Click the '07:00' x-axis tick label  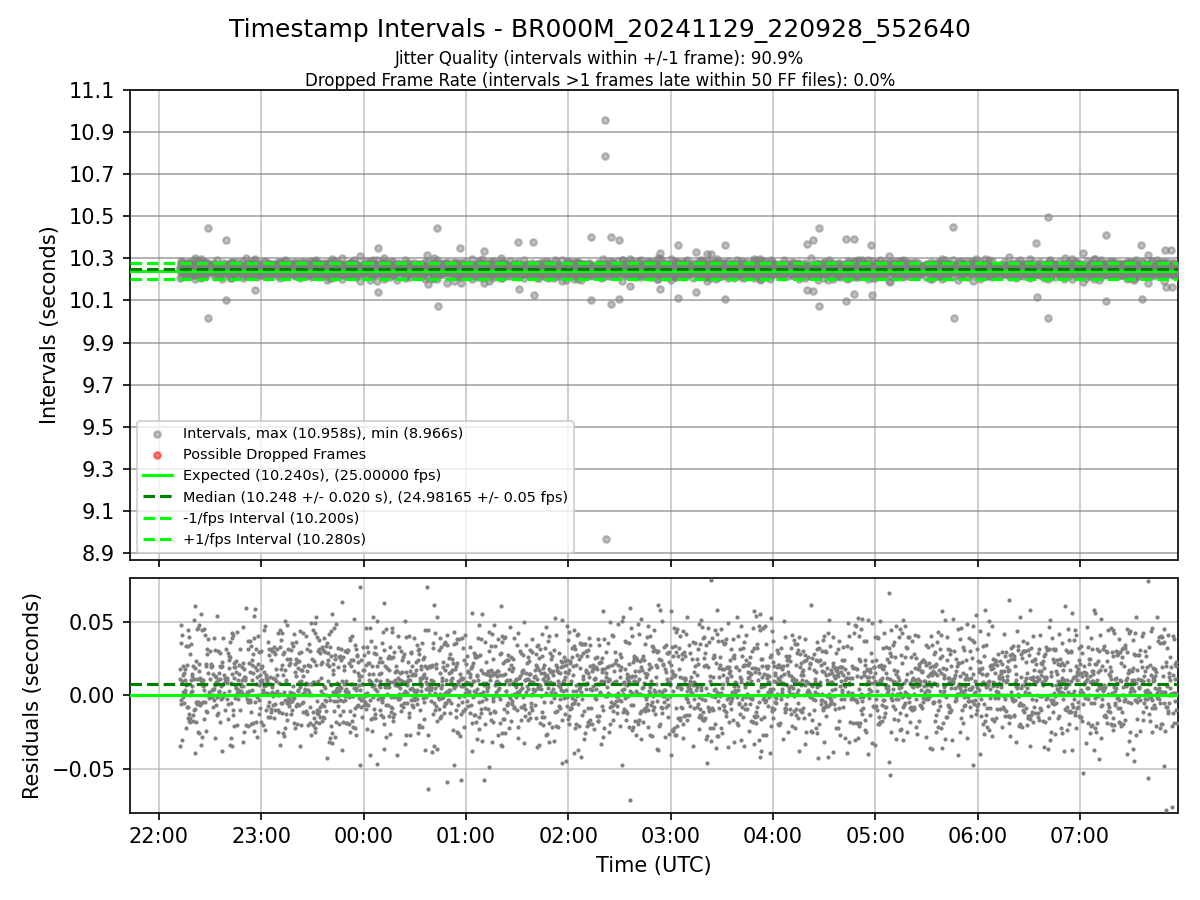(1080, 834)
